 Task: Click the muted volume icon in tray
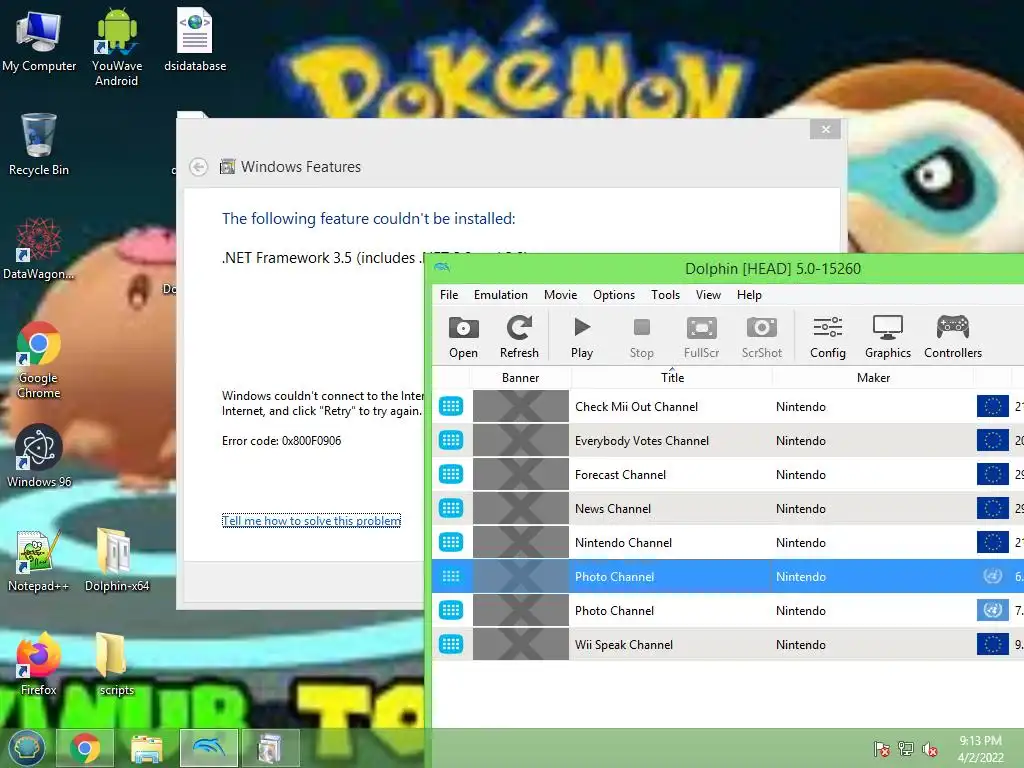click(x=930, y=748)
